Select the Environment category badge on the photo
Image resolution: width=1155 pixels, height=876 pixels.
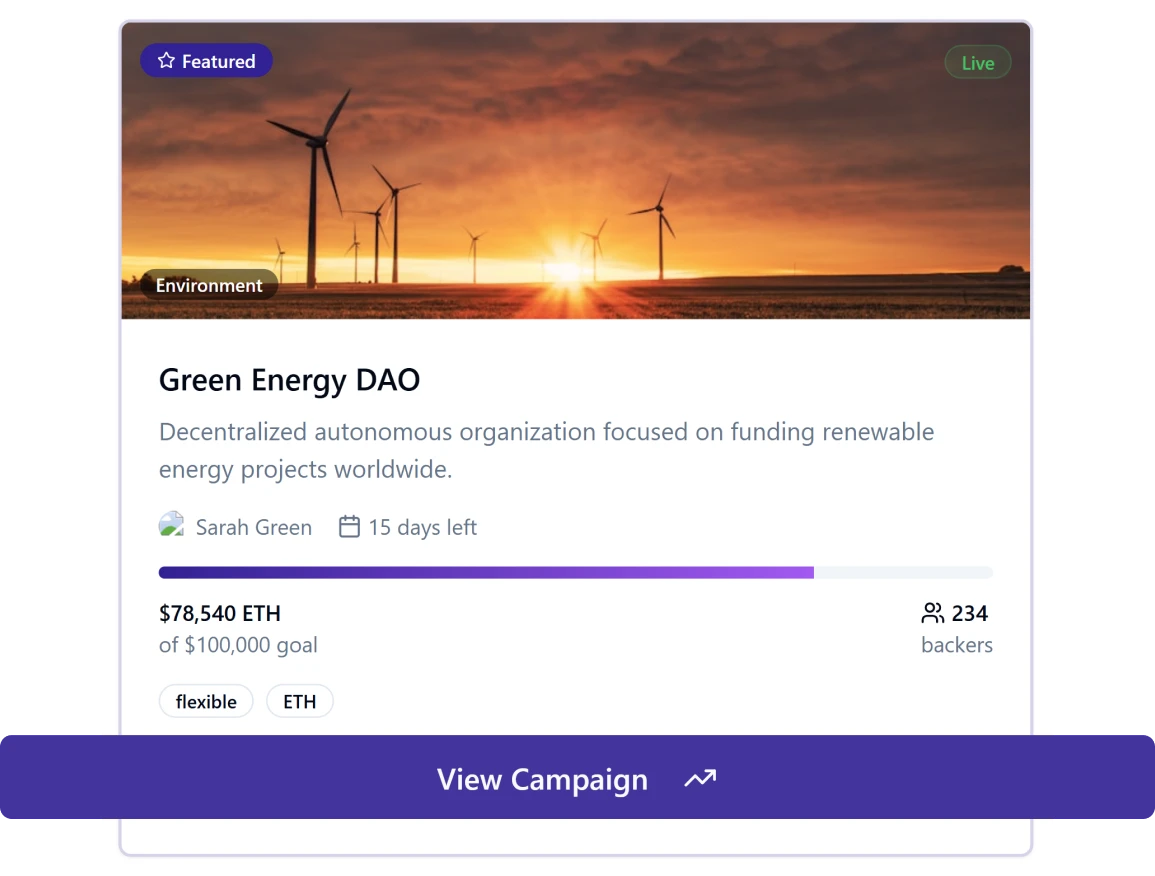[208, 285]
